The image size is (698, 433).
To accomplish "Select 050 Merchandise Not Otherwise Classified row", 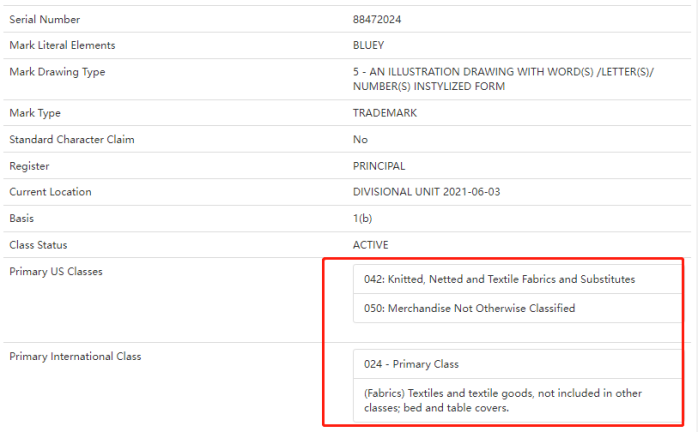I will pos(517,308).
